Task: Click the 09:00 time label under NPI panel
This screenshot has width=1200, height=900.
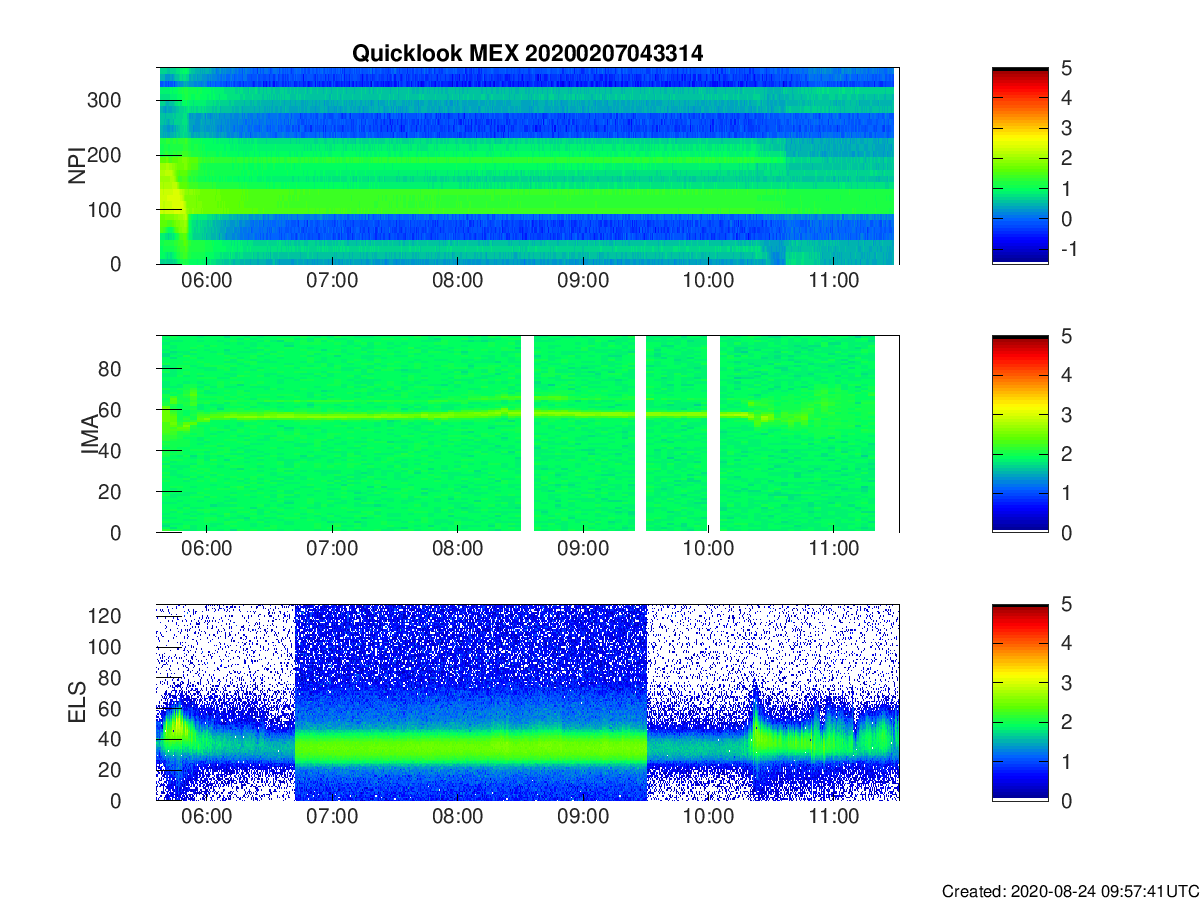Action: point(582,281)
